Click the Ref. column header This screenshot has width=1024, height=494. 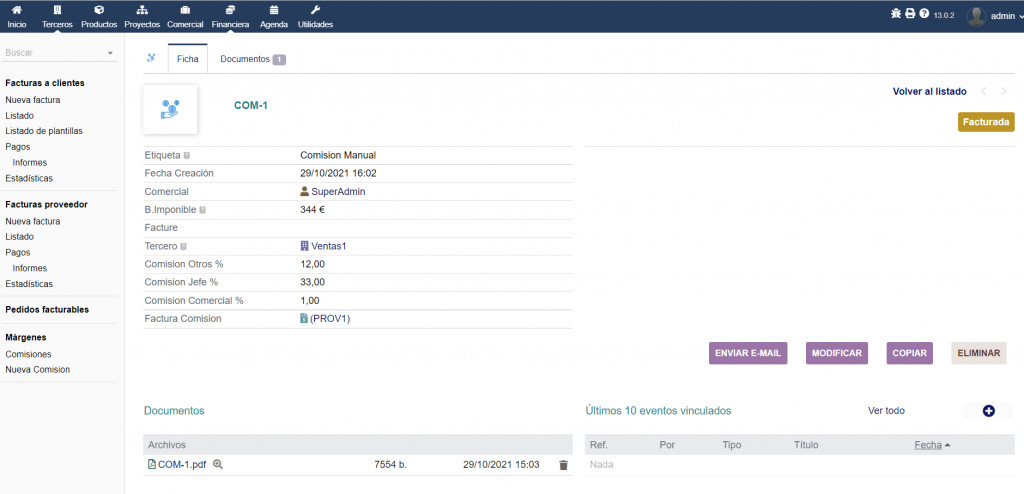tap(599, 445)
